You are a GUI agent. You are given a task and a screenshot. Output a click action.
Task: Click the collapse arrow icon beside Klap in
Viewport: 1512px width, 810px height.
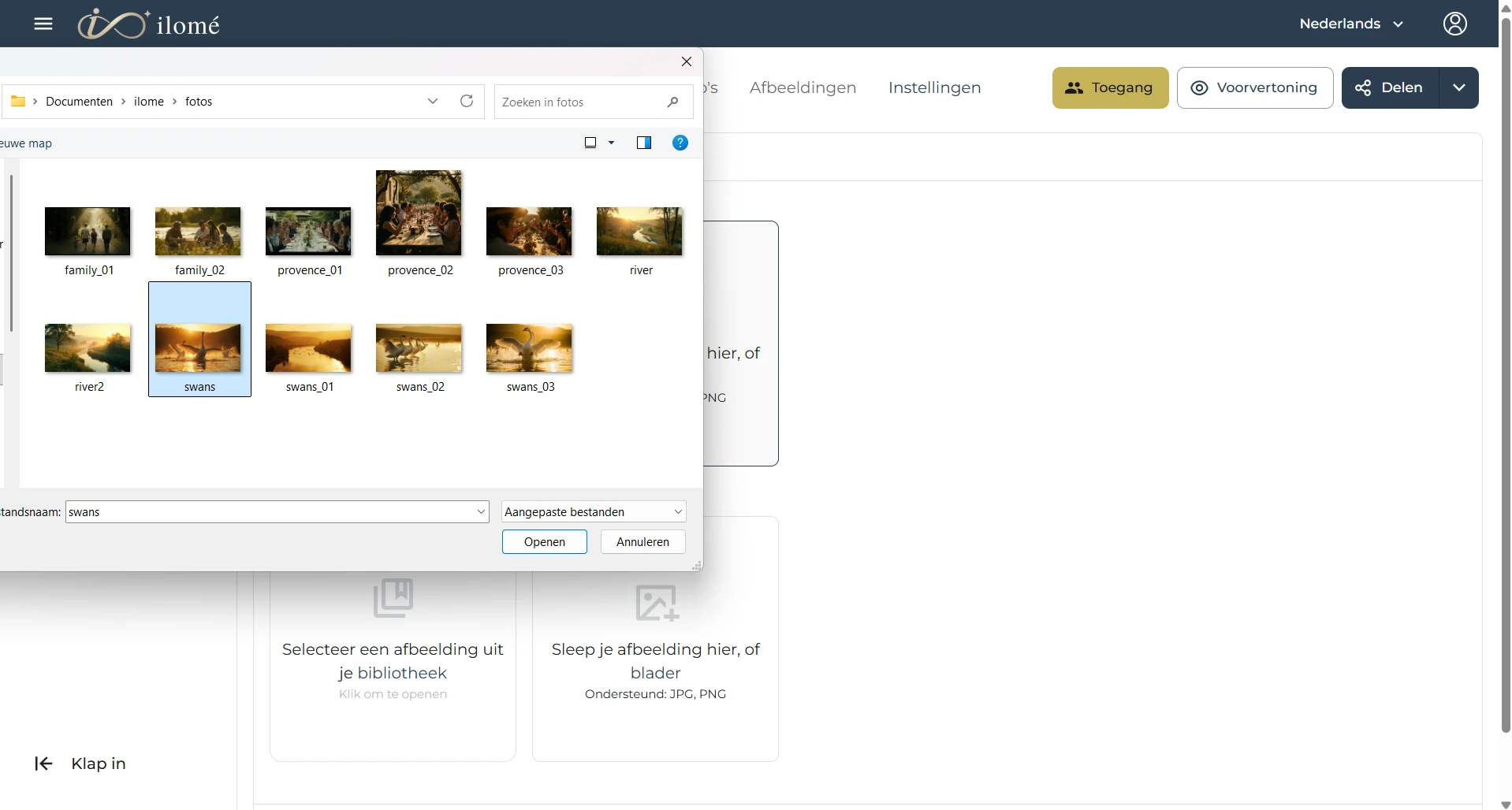[x=43, y=764]
